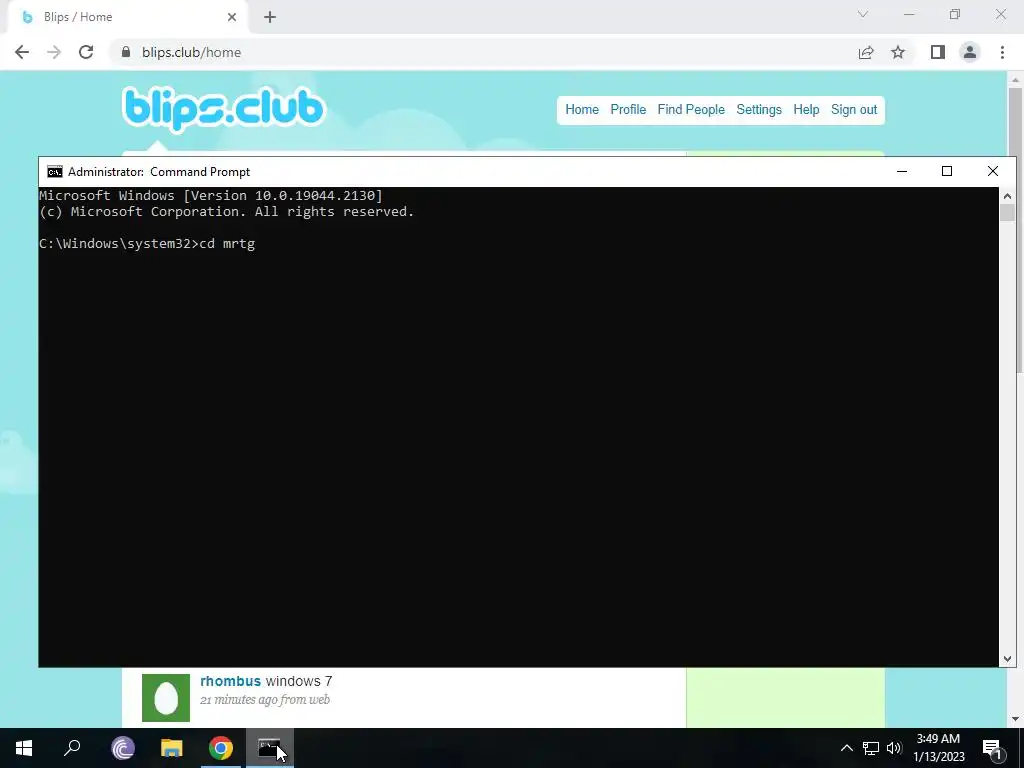The height and width of the screenshot is (768, 1024).
Task: Switch to Chrome from taskbar
Action: point(221,748)
